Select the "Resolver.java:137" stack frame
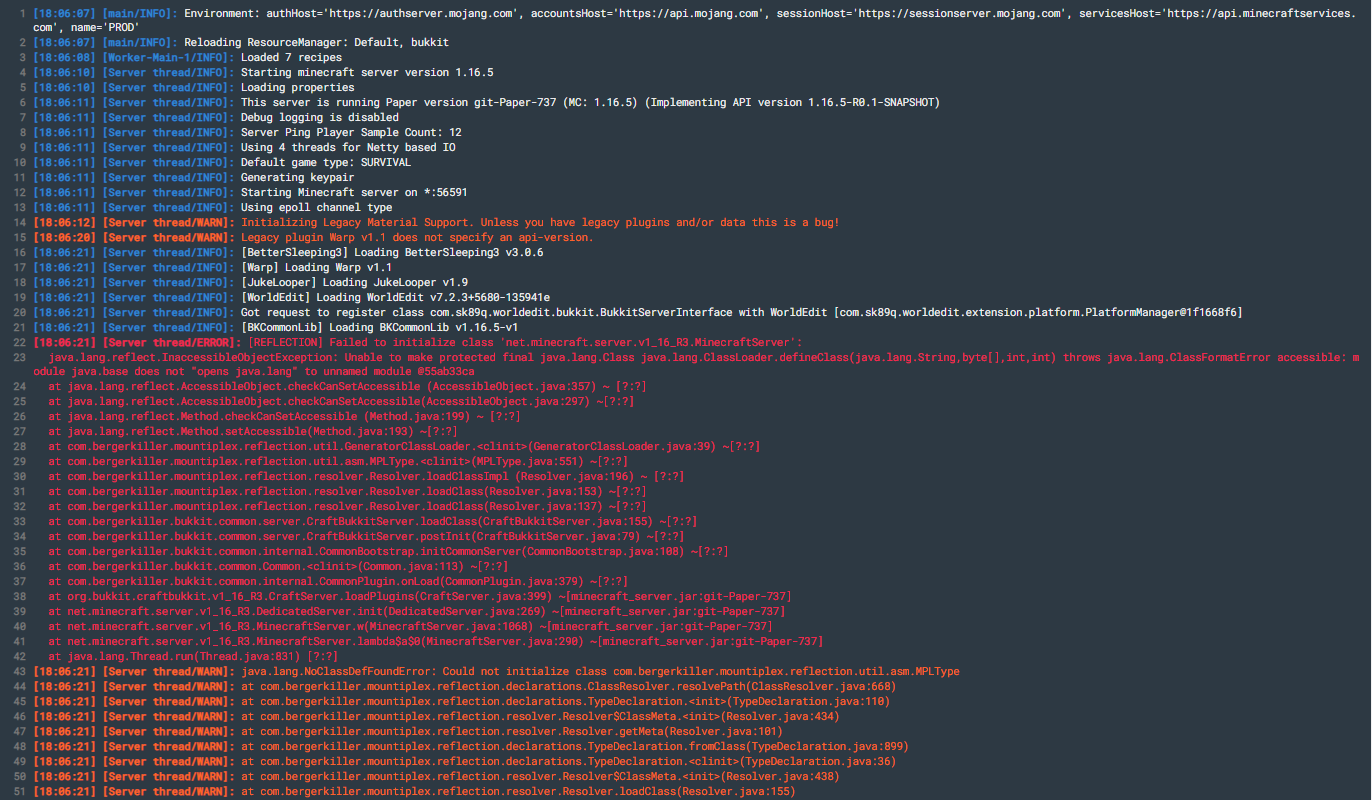Screen dimensions: 1372x800 (348, 508)
